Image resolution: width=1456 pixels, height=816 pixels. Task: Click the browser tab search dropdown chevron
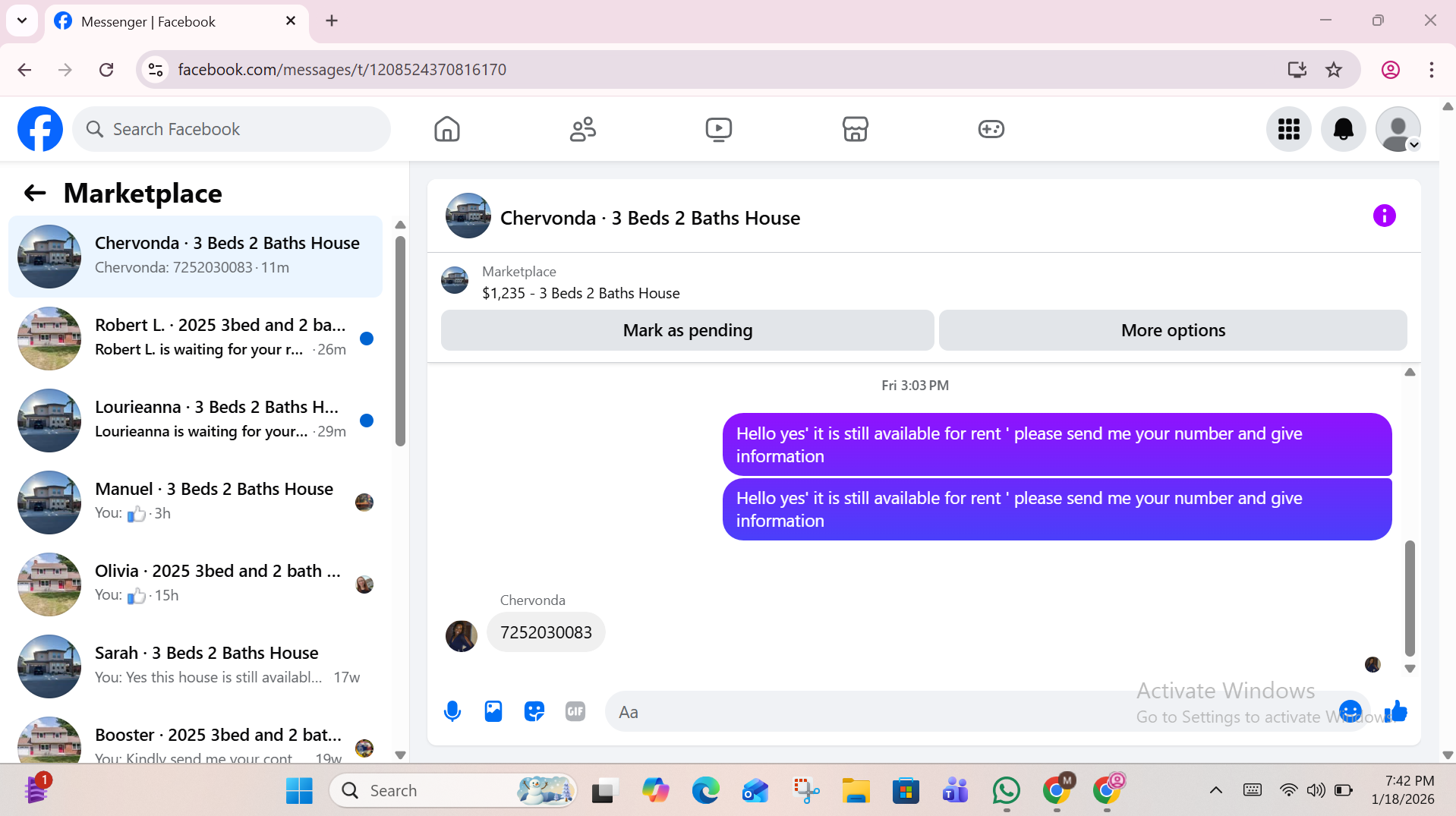tap(22, 20)
